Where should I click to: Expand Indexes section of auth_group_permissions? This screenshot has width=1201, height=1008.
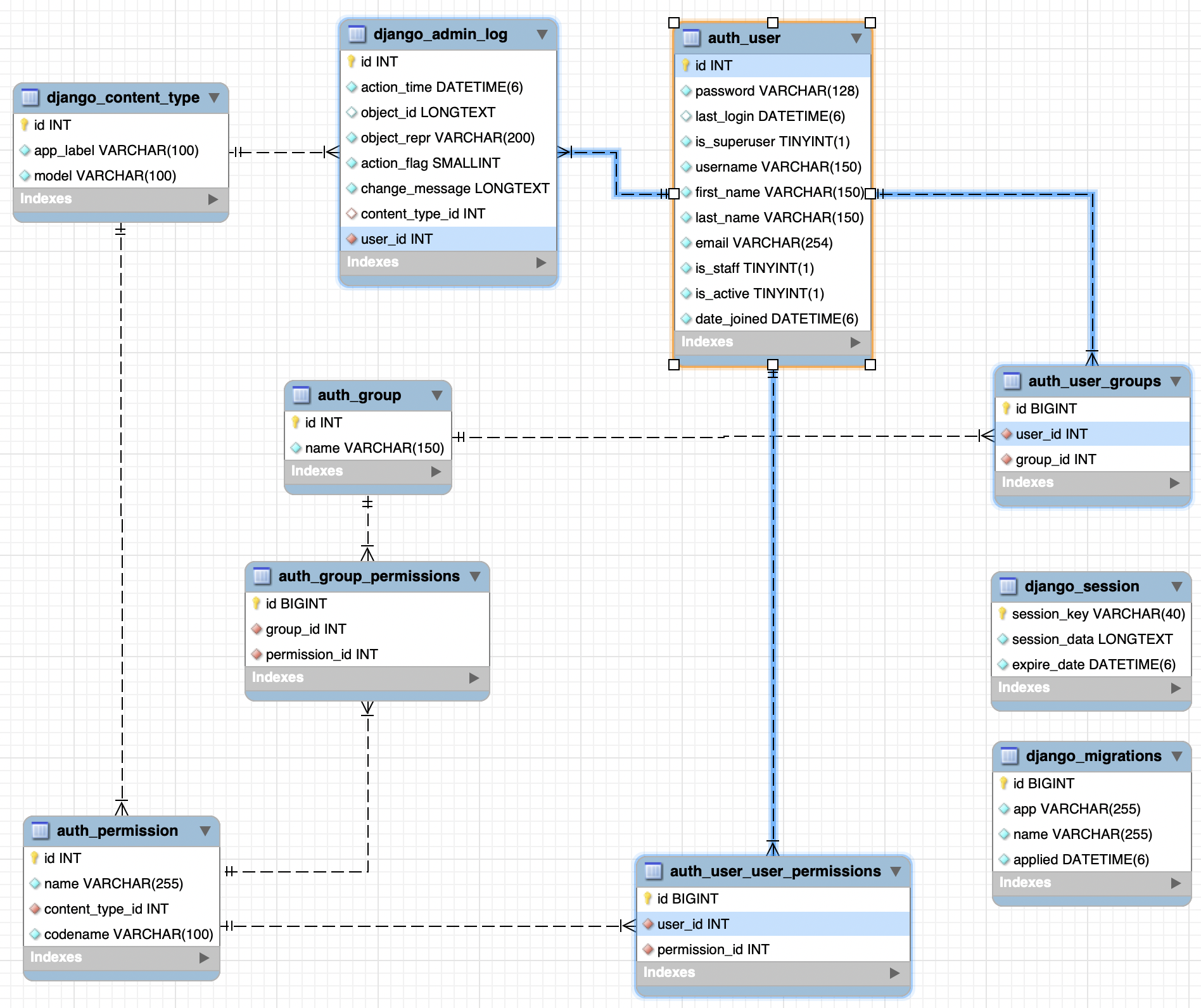[x=474, y=677]
